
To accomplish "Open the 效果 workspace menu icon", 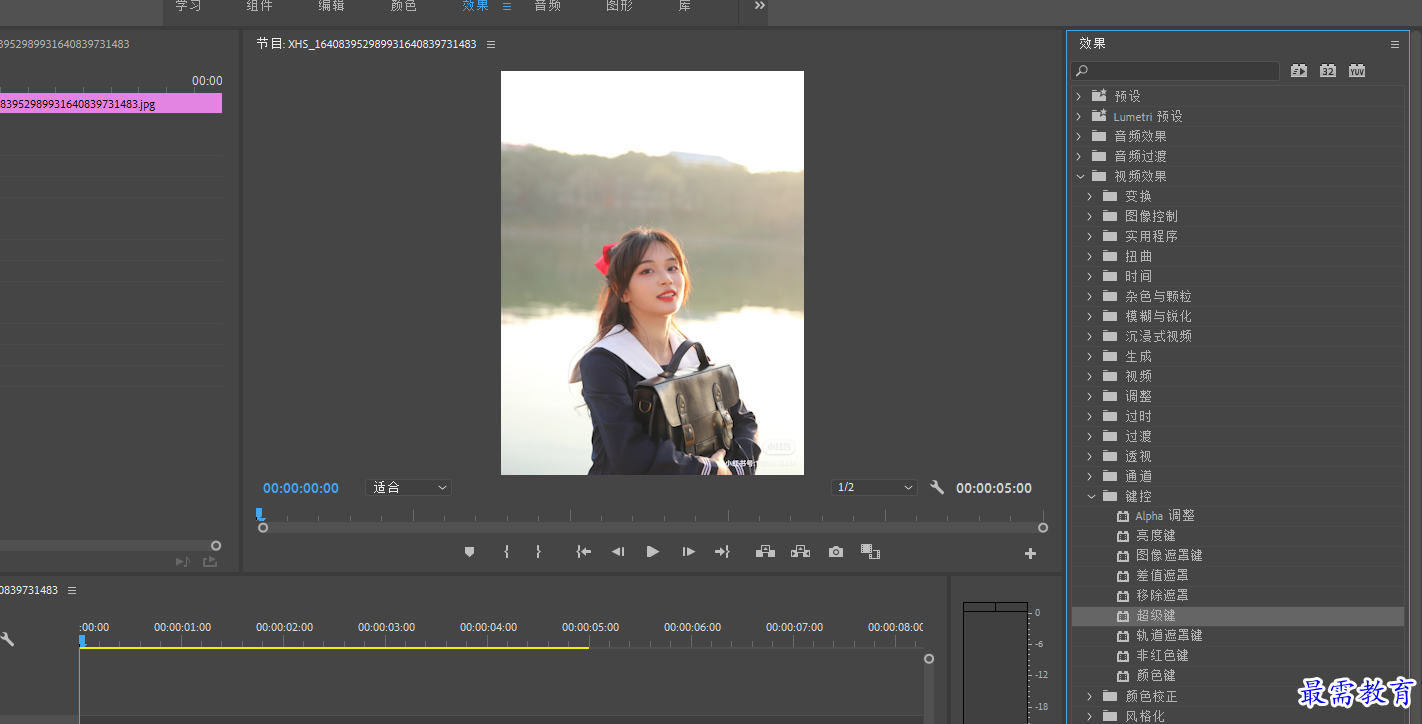I will click(507, 6).
